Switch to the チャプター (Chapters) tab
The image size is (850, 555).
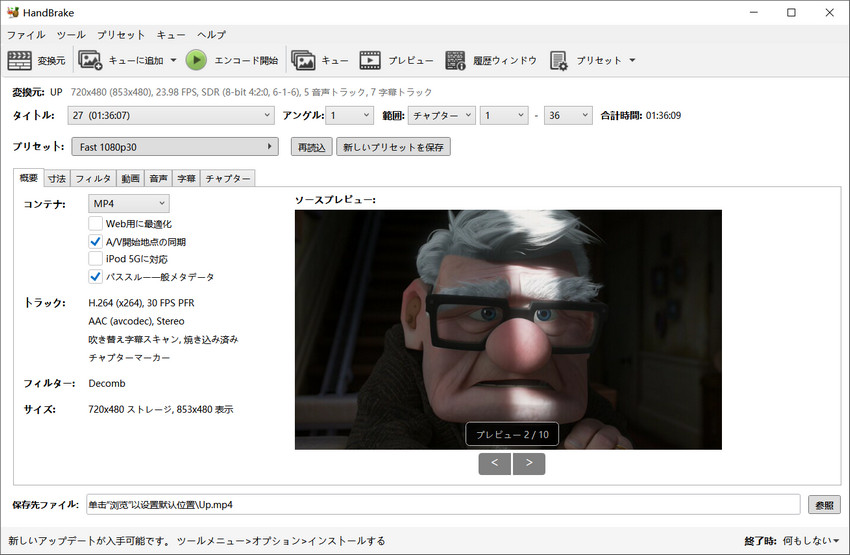click(228, 178)
